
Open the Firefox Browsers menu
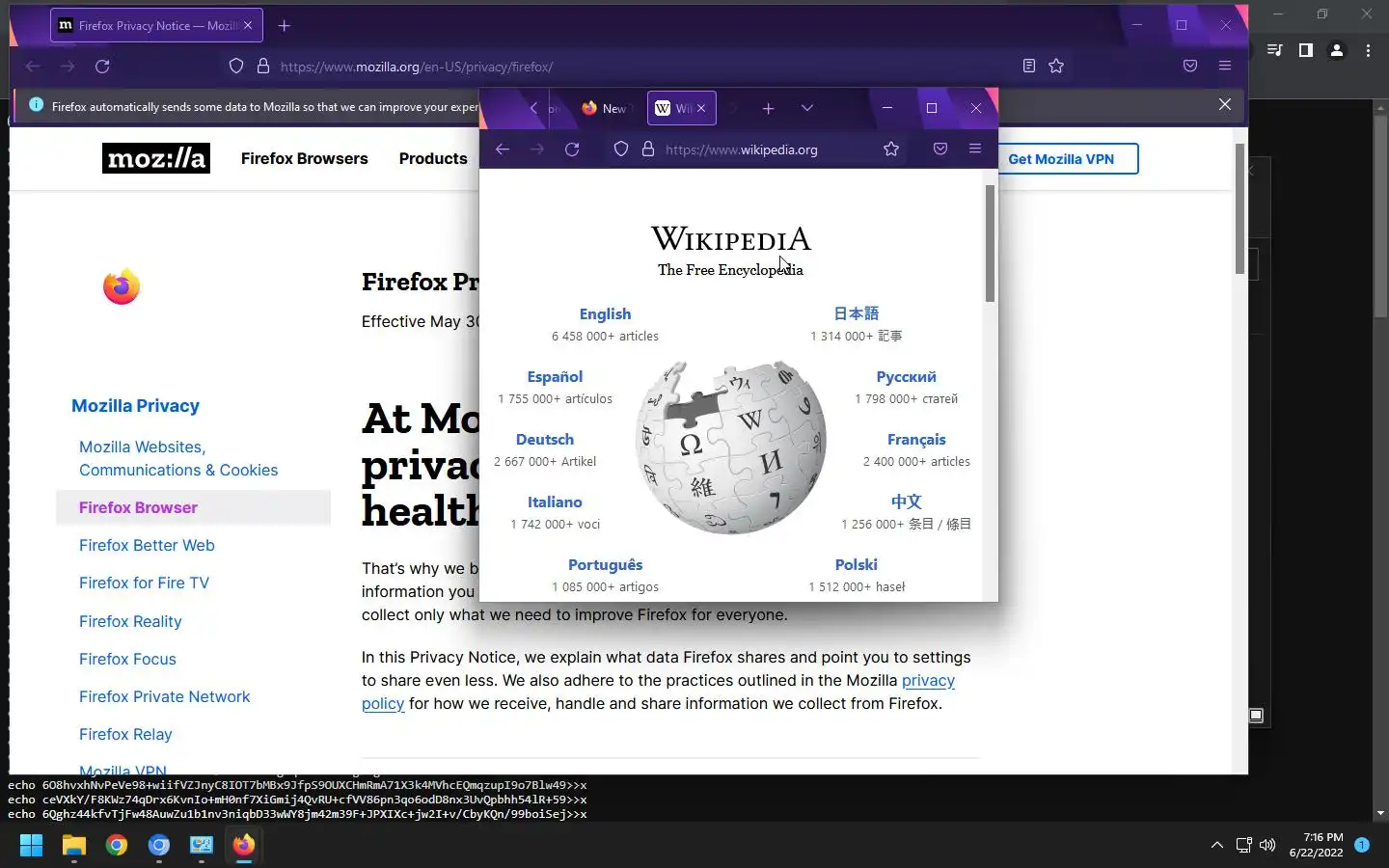pos(305,159)
